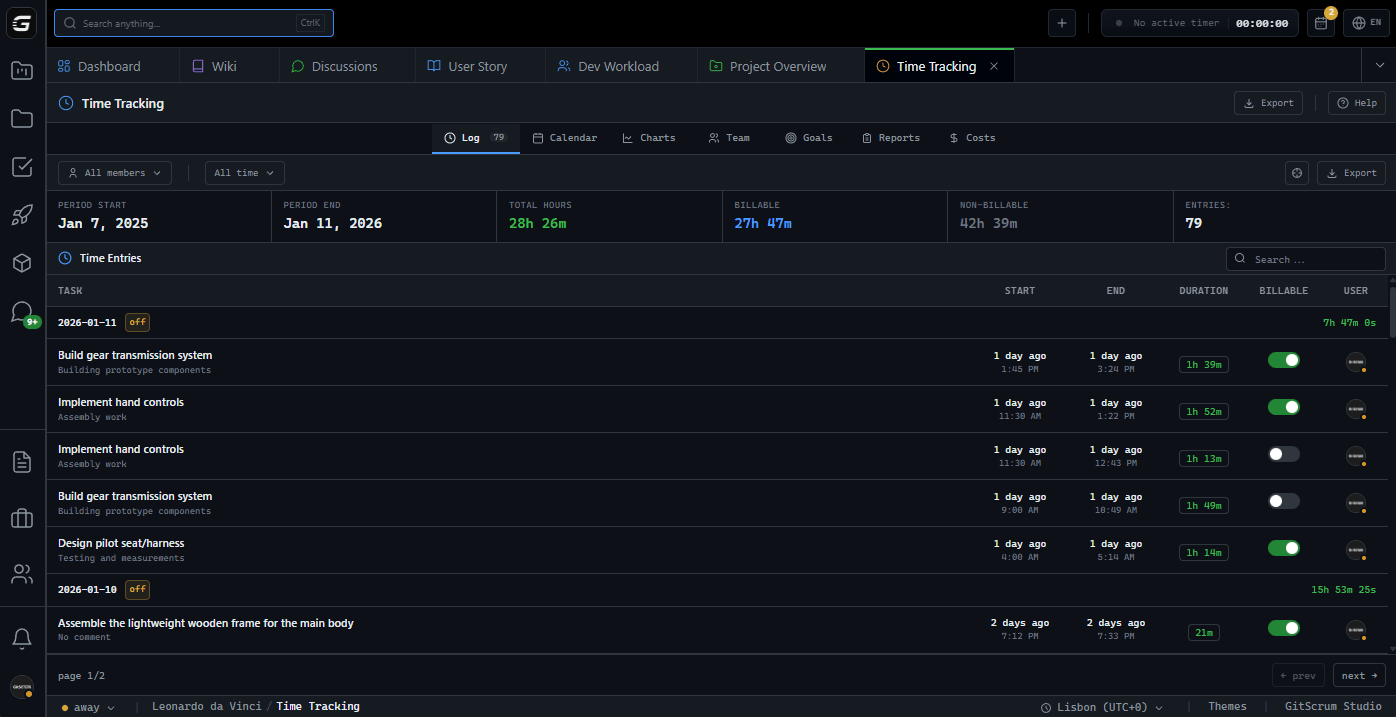Click the Search anything field at top

(193, 22)
